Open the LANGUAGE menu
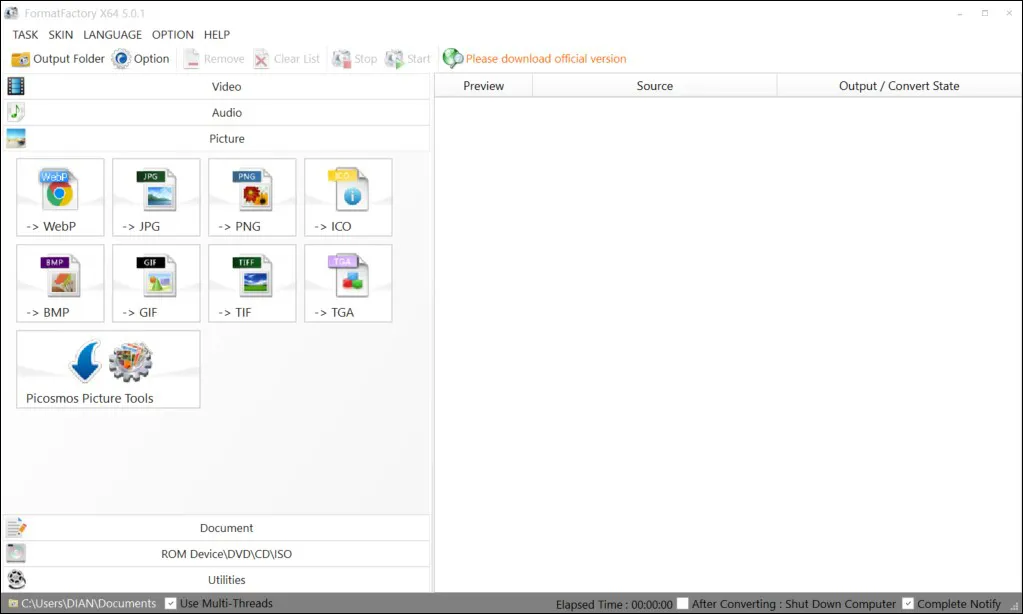Viewport: 1023px width, 614px height. coord(112,35)
